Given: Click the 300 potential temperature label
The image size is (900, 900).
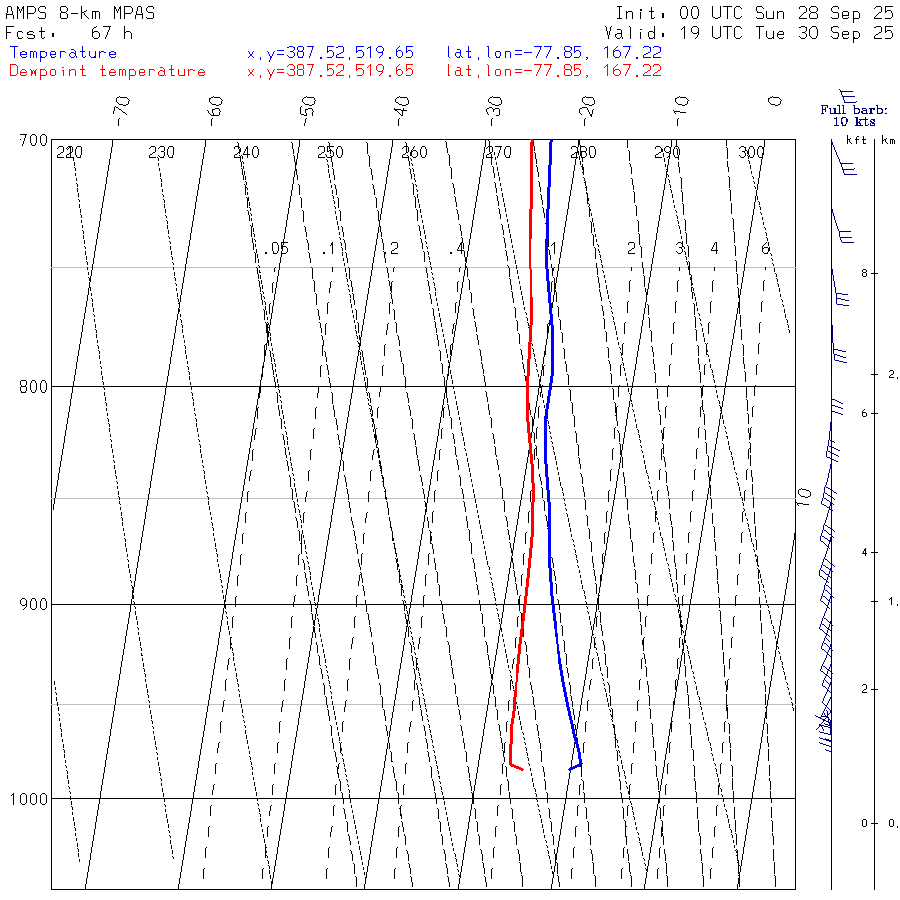Looking at the screenshot, I should point(751,153).
